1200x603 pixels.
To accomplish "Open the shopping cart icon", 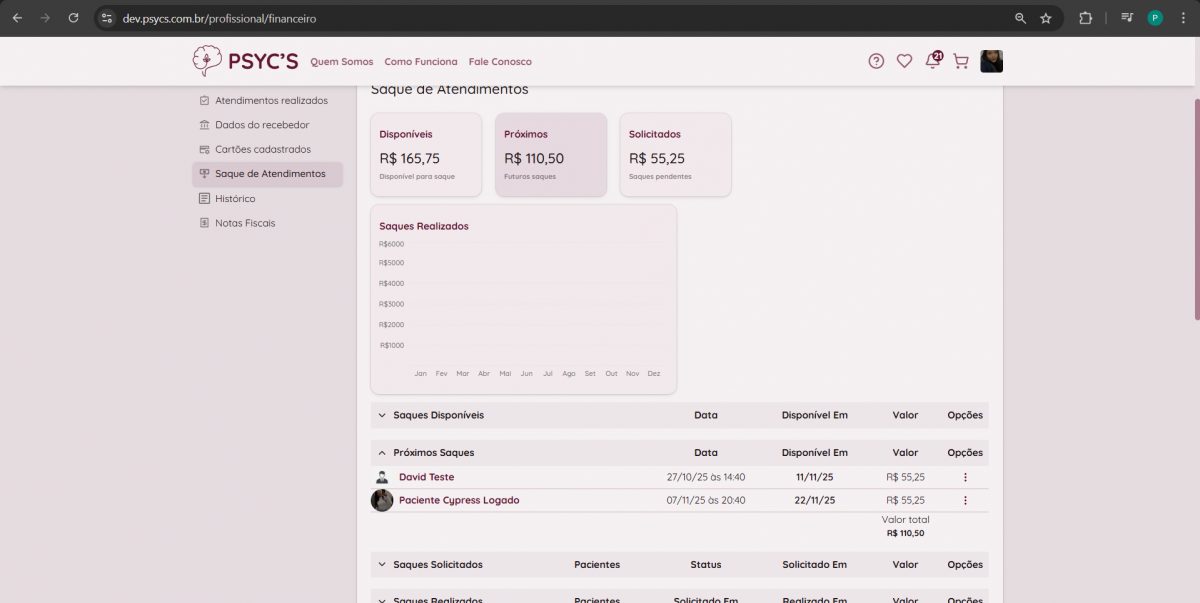I will click(x=961, y=61).
